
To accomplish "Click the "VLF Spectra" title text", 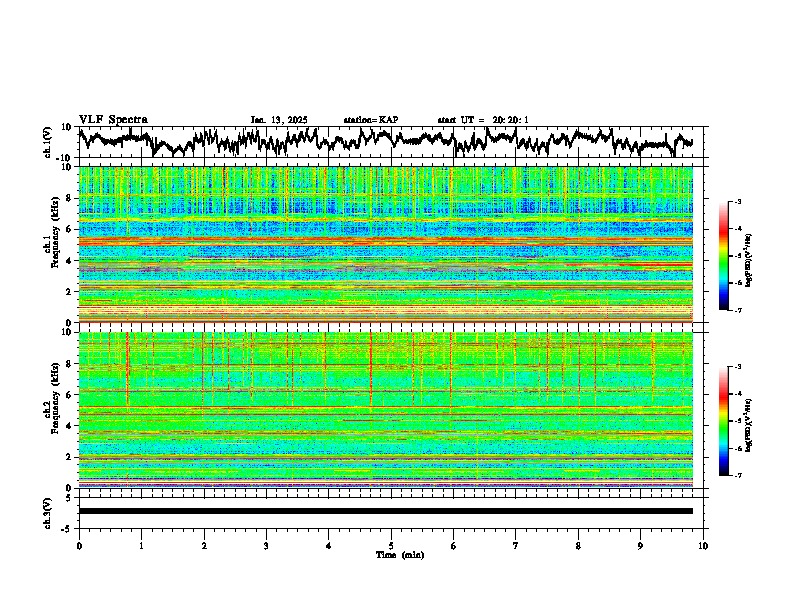I will click(113, 120).
